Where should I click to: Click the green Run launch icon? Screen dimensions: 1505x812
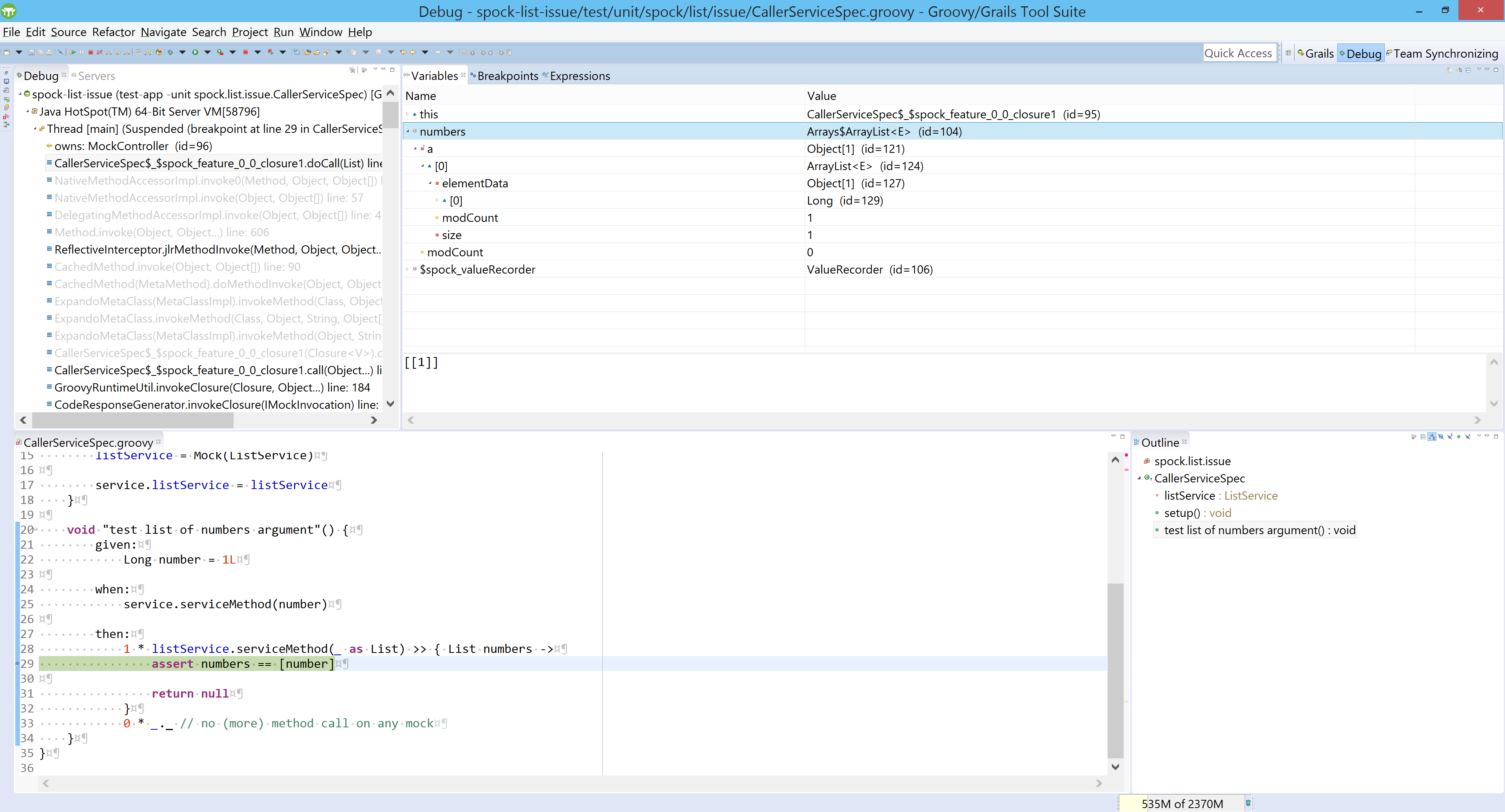pyautogui.click(x=195, y=53)
